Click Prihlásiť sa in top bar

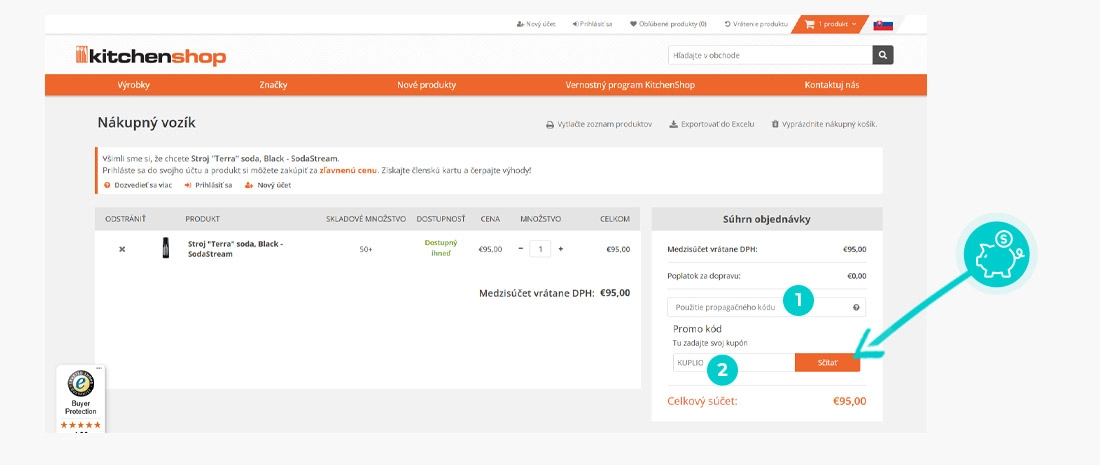tap(592, 24)
